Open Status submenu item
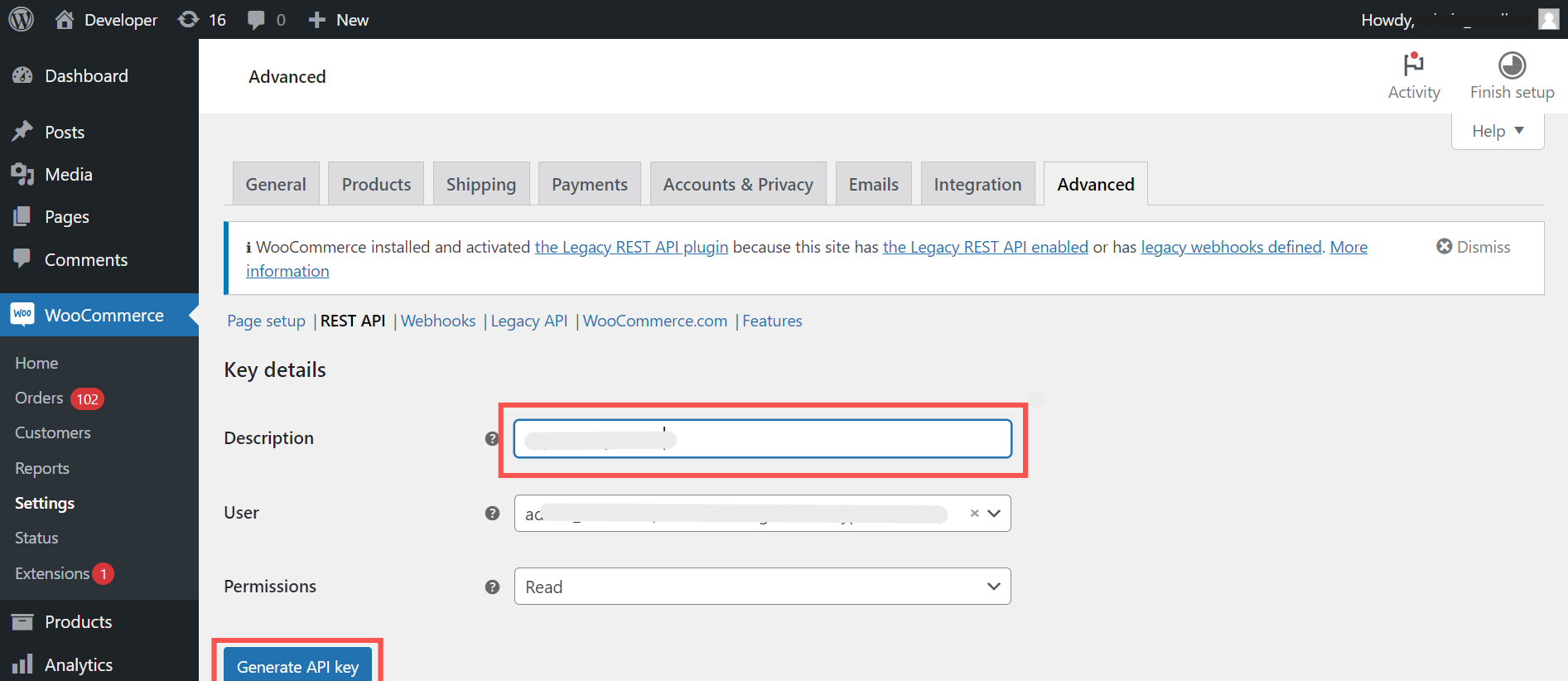This screenshot has height=681, width=1568. (x=36, y=538)
